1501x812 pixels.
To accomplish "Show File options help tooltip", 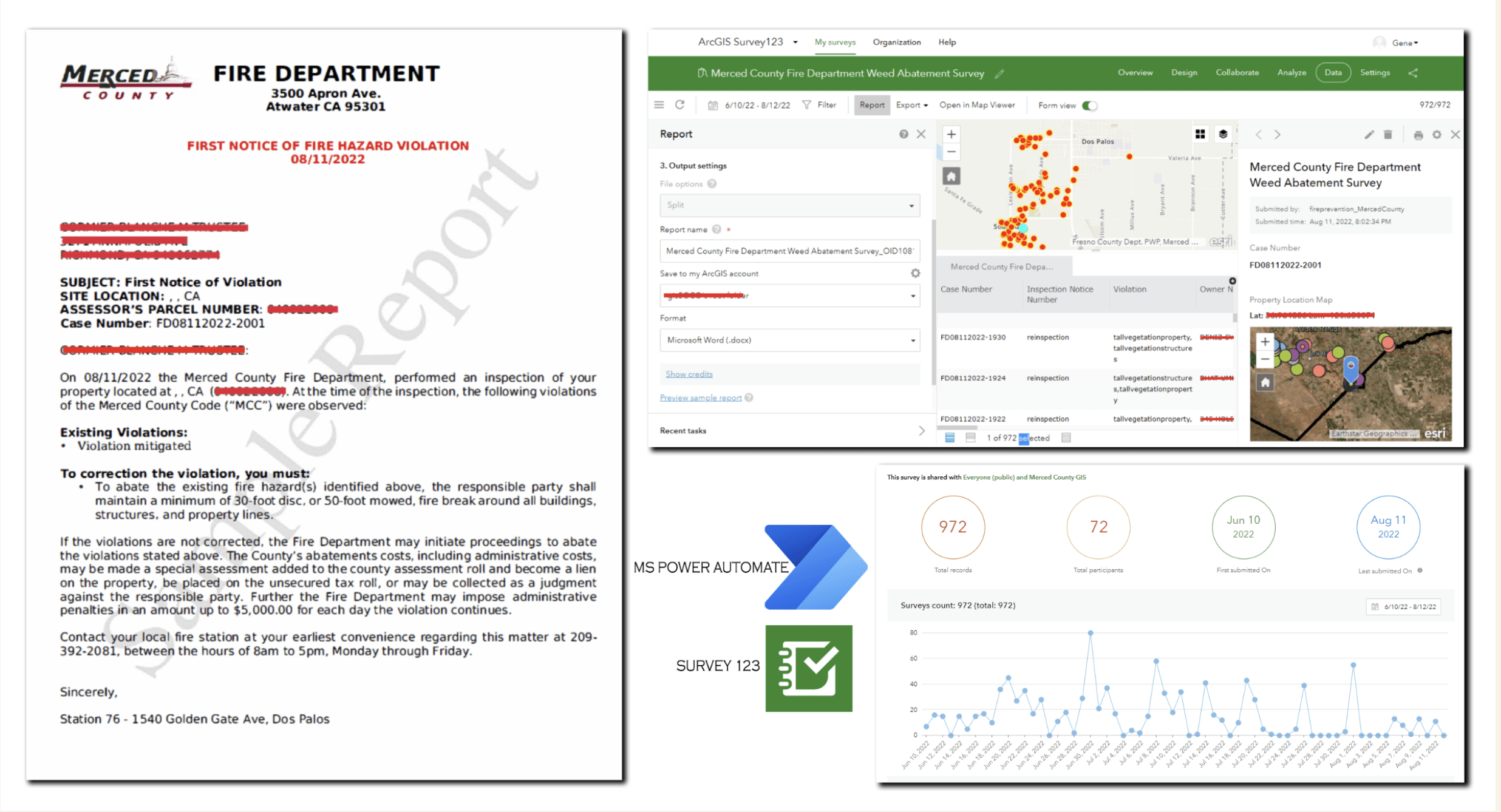I will tap(712, 184).
